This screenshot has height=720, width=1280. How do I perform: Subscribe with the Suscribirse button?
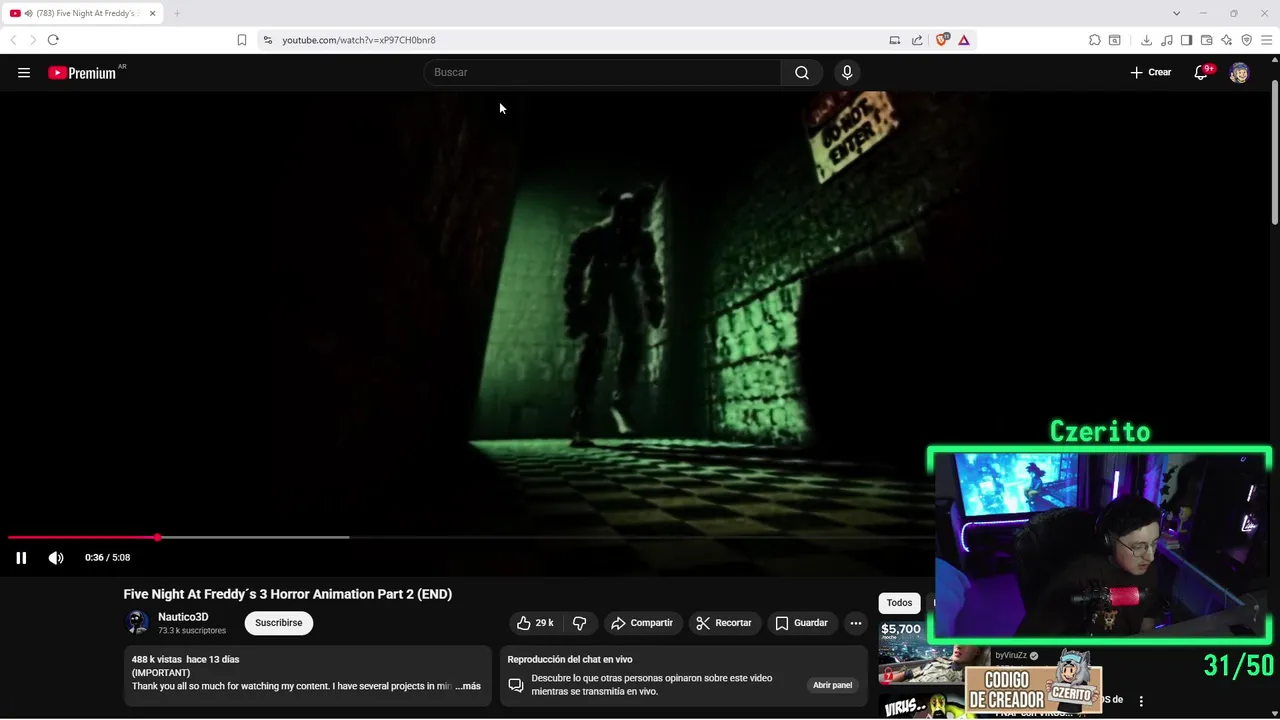[278, 623]
